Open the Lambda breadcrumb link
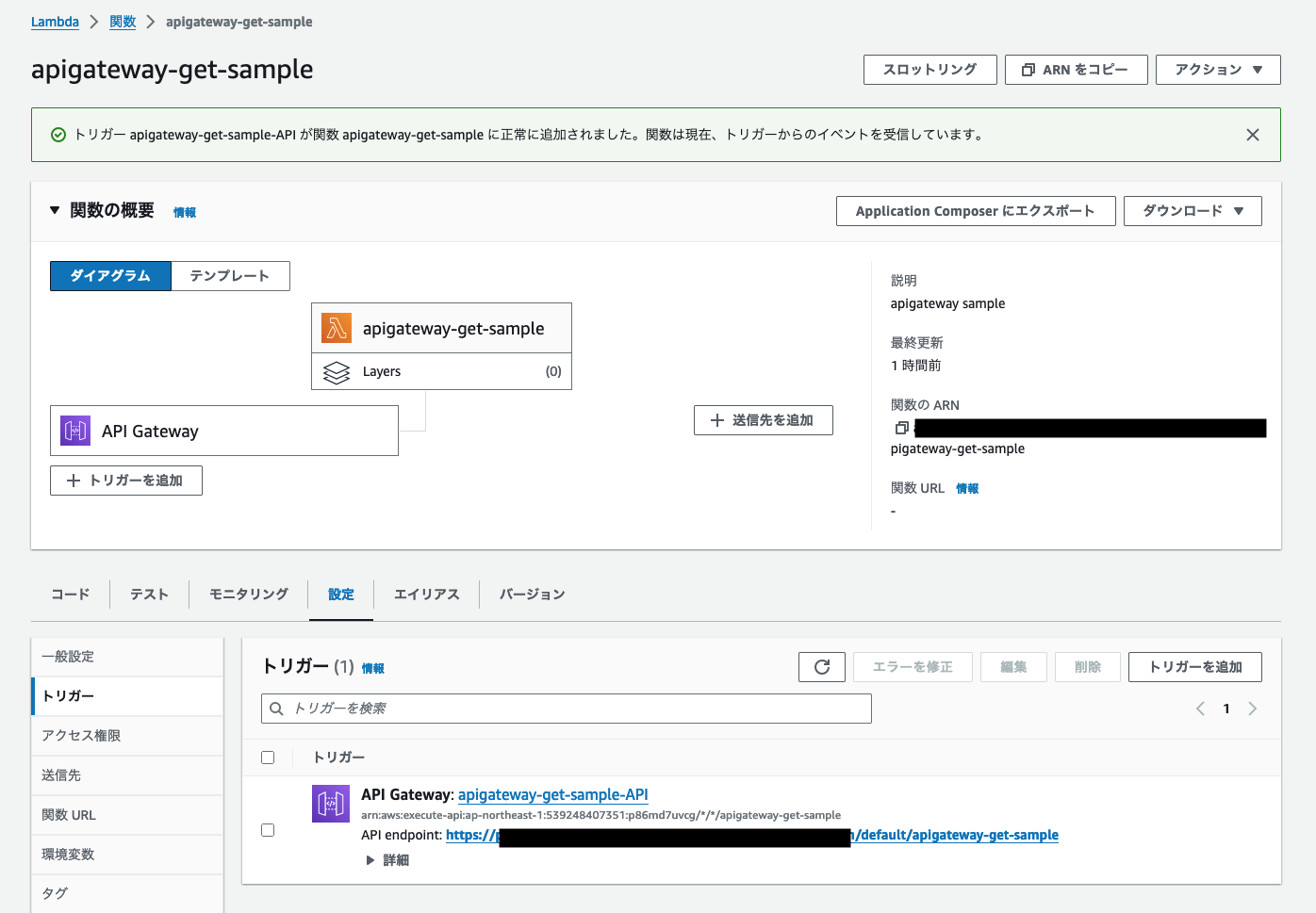The height and width of the screenshot is (913, 1316). 55,22
